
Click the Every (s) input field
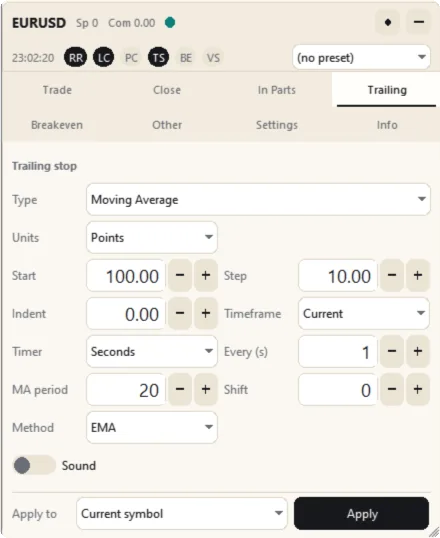click(338, 352)
